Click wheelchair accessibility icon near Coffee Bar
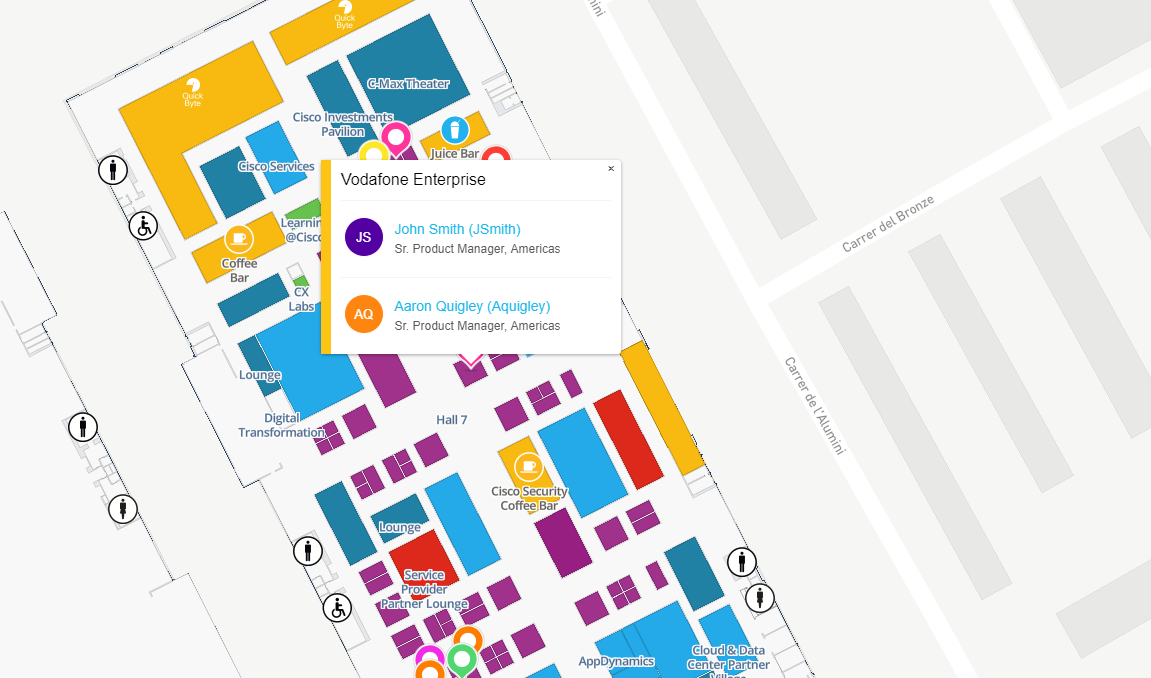 [x=143, y=226]
